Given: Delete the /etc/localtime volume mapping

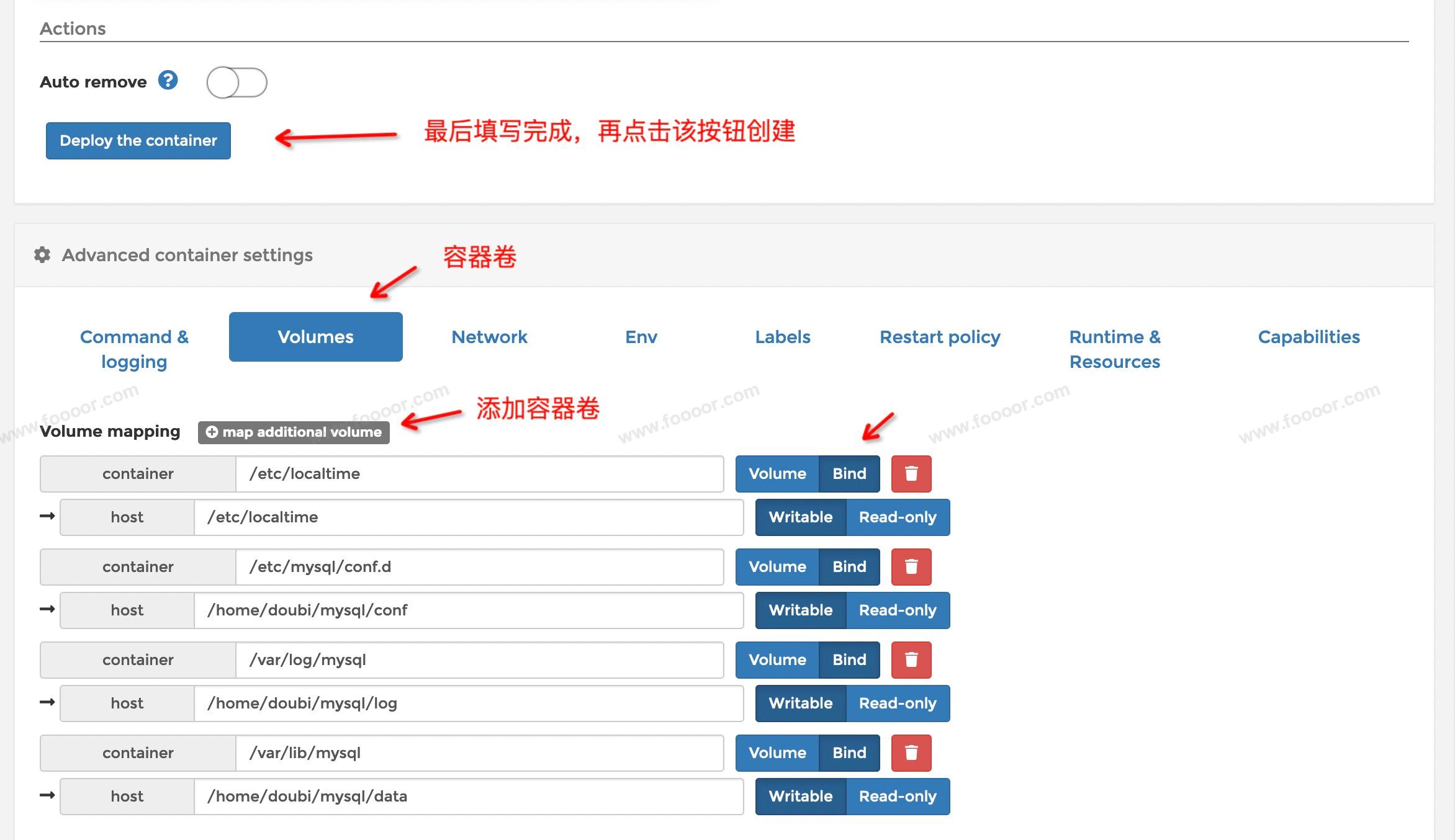Looking at the screenshot, I should (x=911, y=474).
